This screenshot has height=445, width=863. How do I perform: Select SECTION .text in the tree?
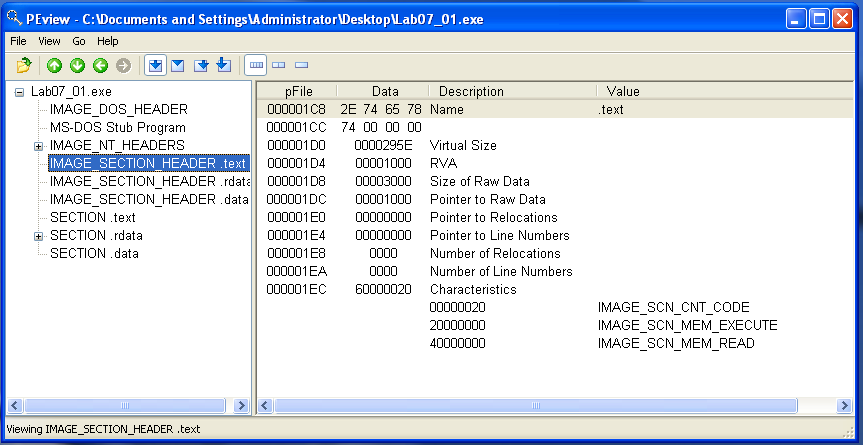[x=92, y=217]
